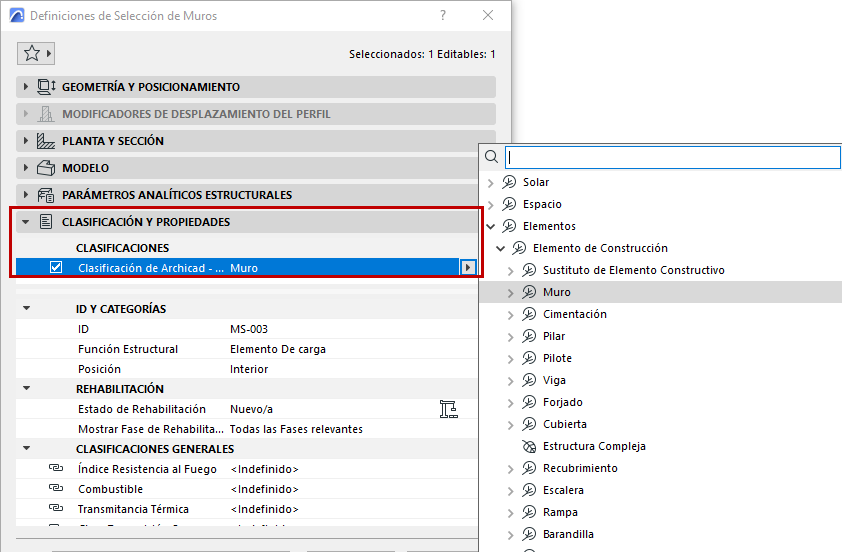
Task: Collapse the Elementos tree node
Action: pyautogui.click(x=490, y=227)
